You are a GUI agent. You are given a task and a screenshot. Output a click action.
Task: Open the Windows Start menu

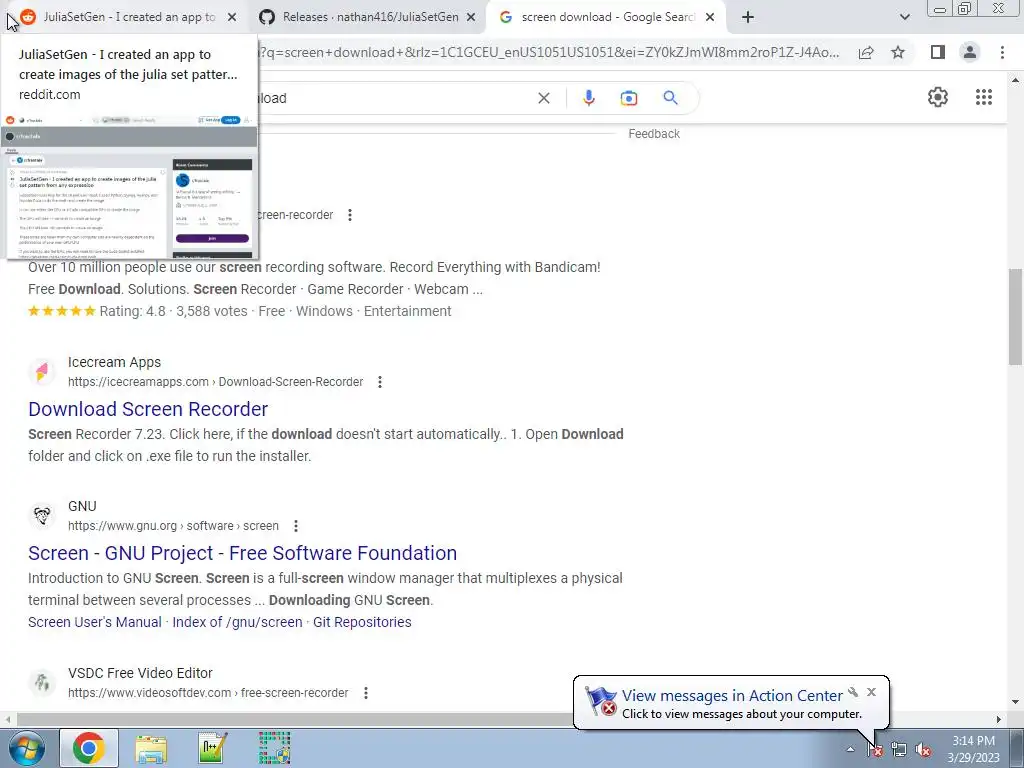(26, 748)
